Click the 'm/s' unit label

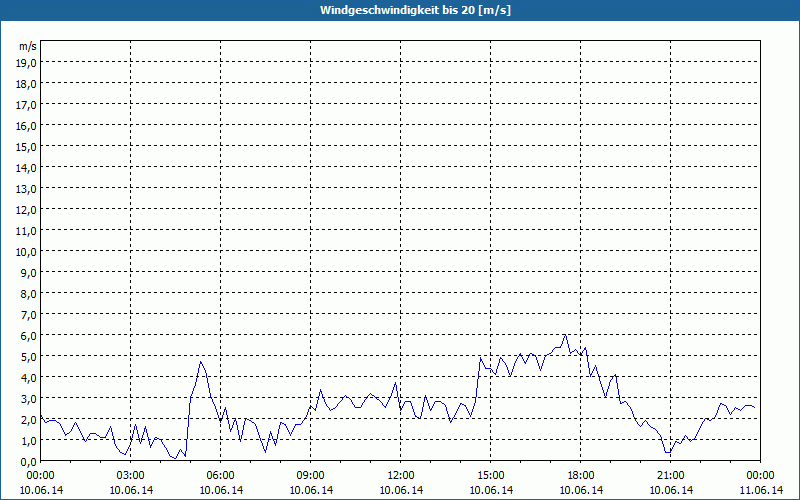click(x=28, y=46)
